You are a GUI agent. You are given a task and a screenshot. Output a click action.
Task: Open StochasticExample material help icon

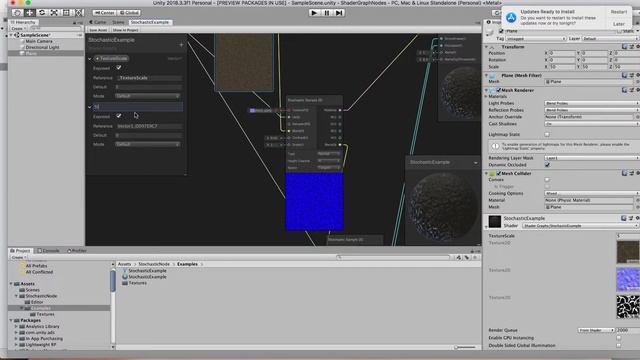(x=624, y=218)
